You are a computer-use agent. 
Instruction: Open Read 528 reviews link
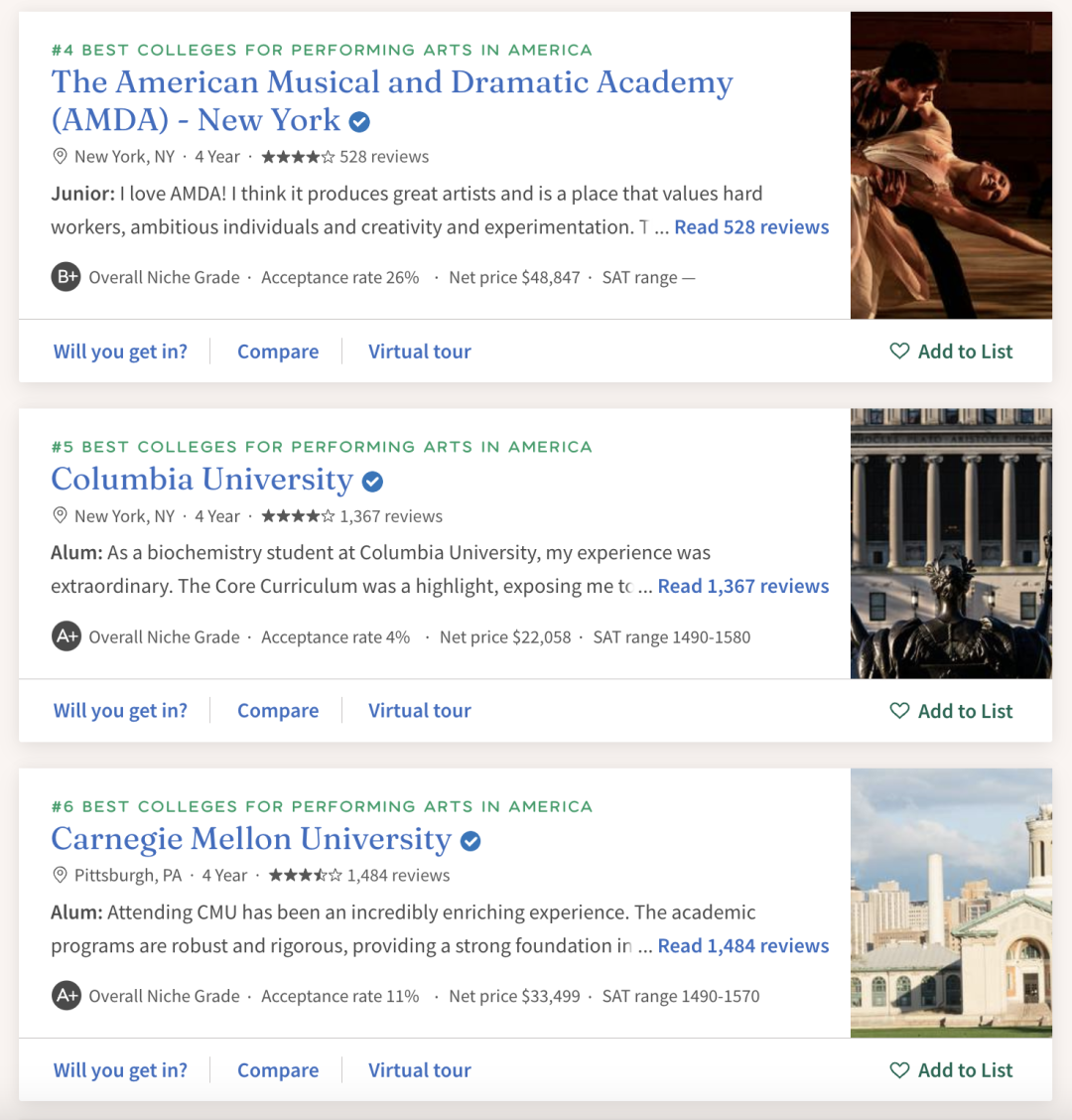coord(751,227)
